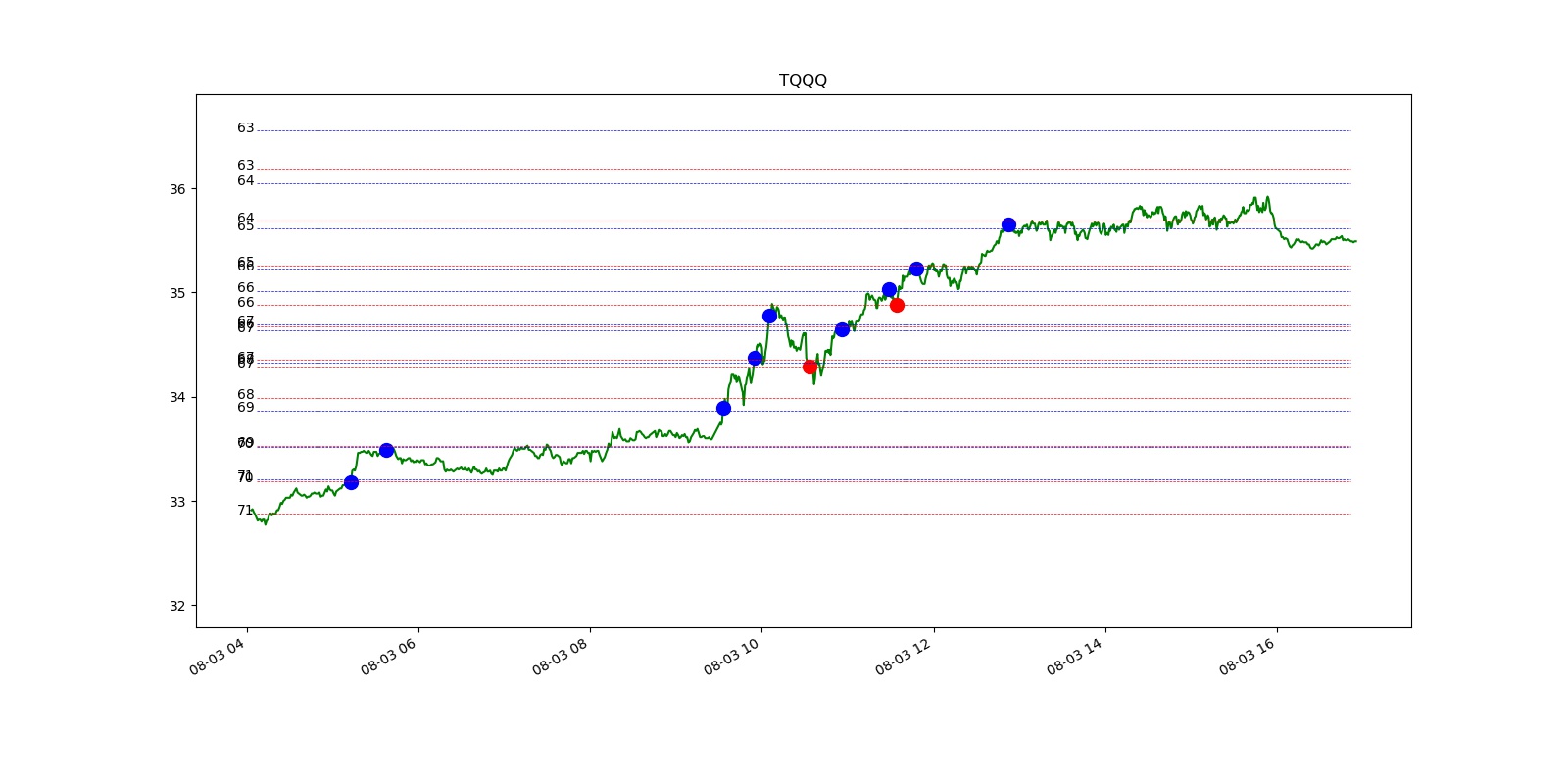Click the x-axis label 08-03 12
Screen dimensions: 1568x784
tap(903, 656)
